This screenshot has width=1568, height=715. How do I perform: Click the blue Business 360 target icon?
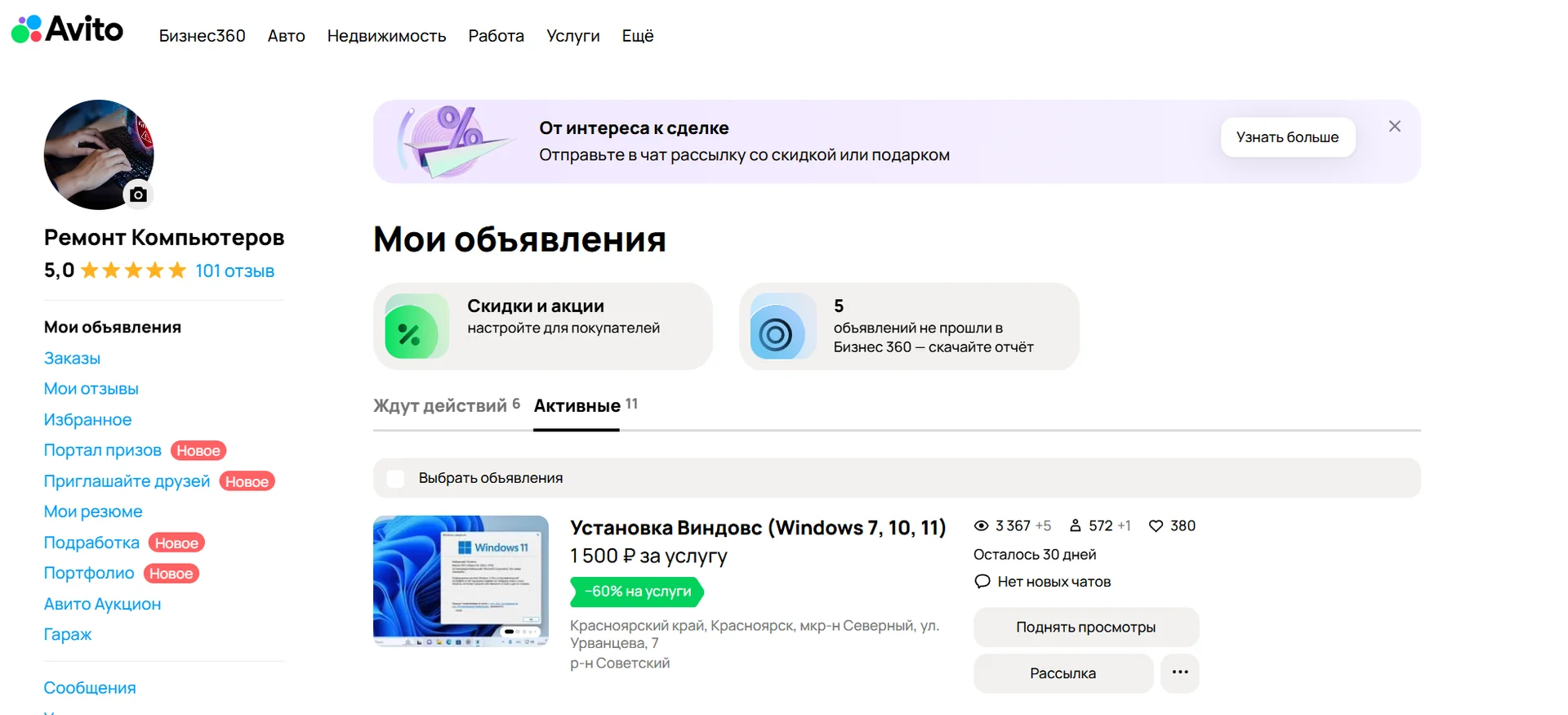[783, 326]
